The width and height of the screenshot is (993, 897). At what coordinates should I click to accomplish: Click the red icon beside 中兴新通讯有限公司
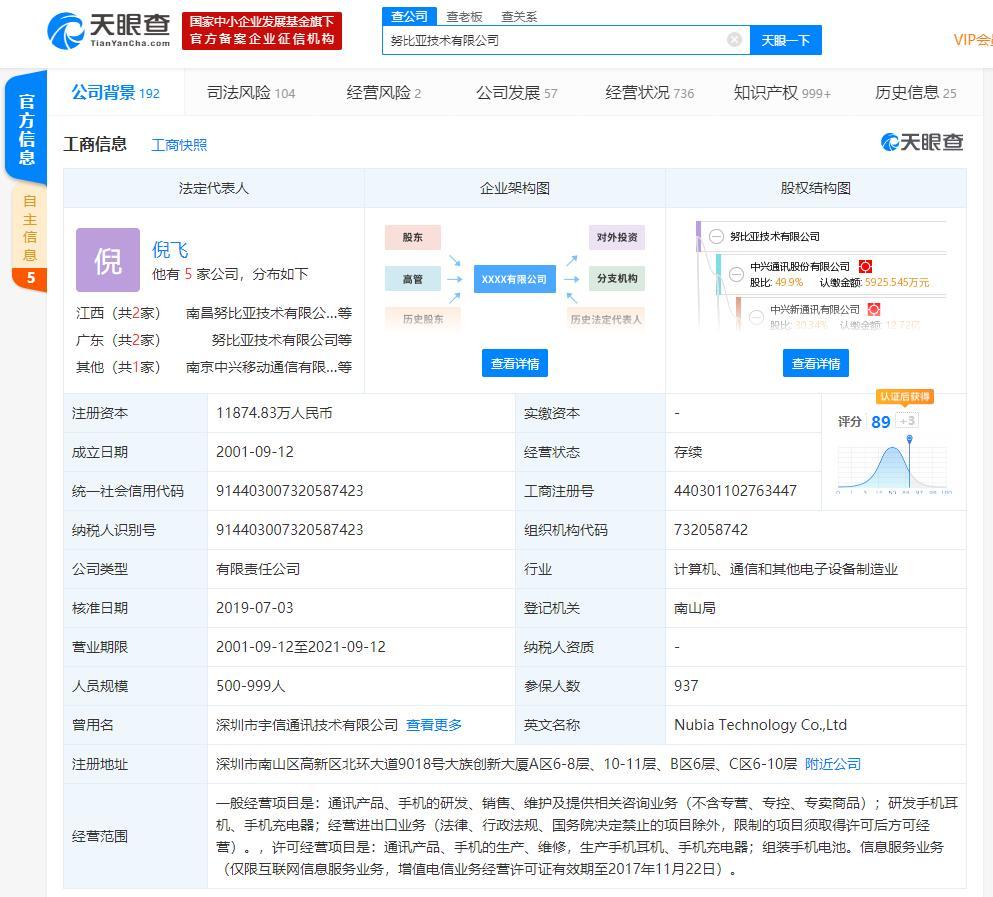[874, 309]
